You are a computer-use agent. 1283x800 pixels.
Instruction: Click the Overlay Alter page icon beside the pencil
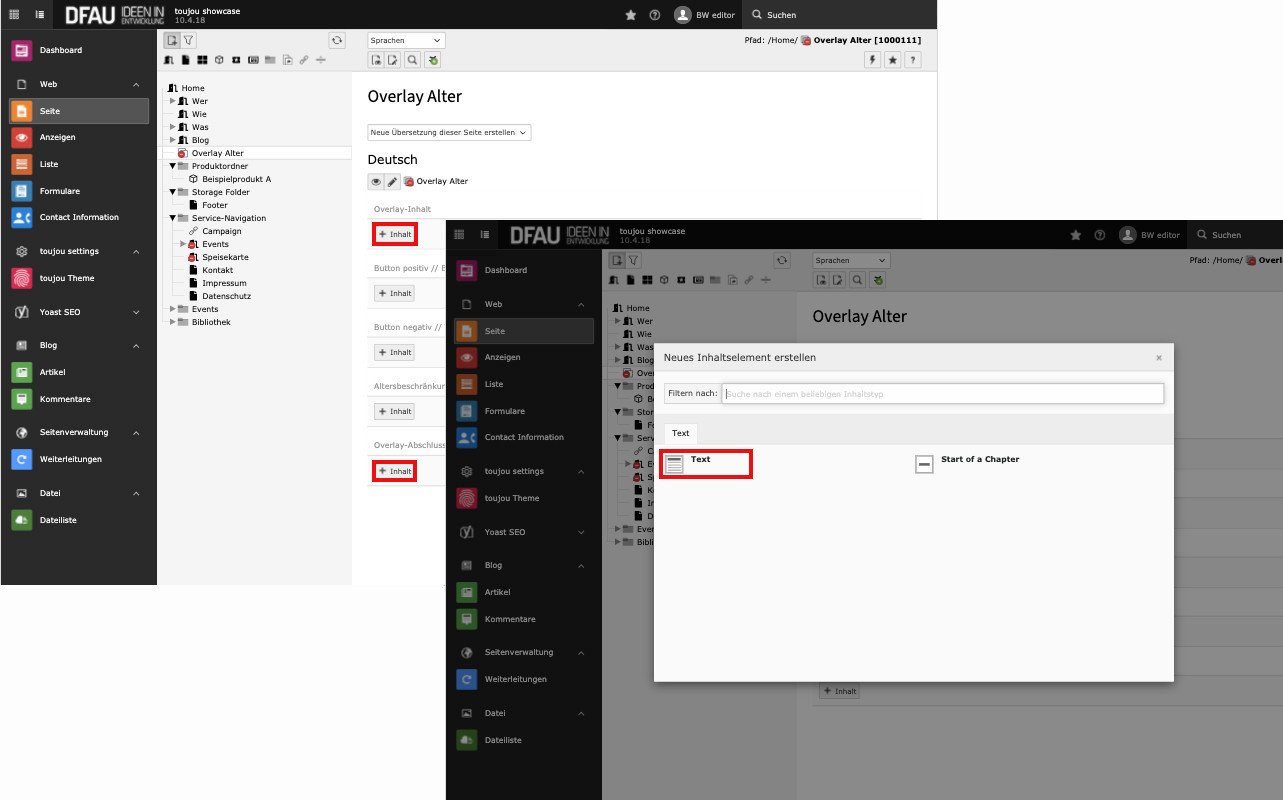(x=409, y=182)
